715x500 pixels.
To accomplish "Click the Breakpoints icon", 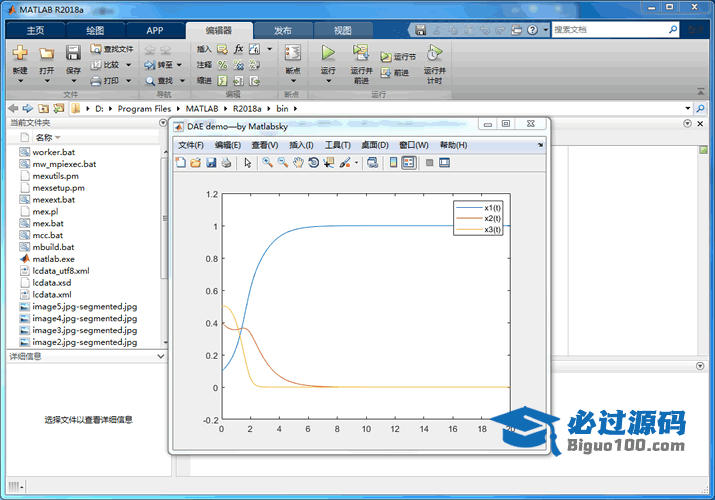I will coord(293,53).
